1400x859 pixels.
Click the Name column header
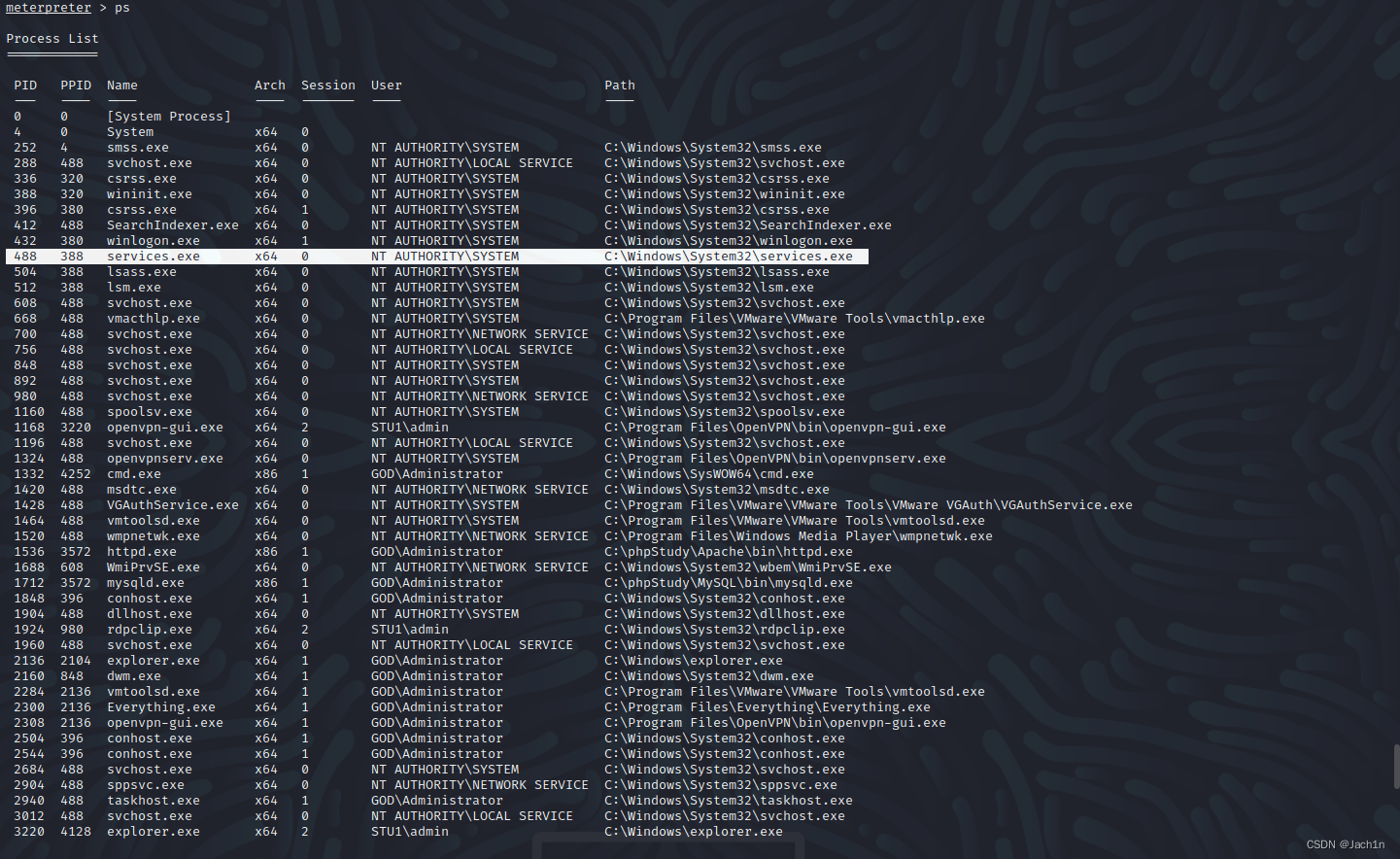(x=122, y=86)
